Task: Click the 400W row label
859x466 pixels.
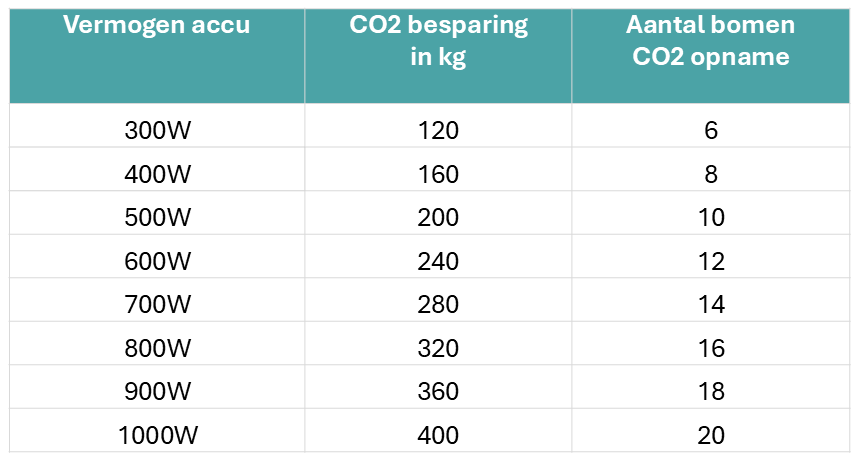Action: tap(158, 174)
